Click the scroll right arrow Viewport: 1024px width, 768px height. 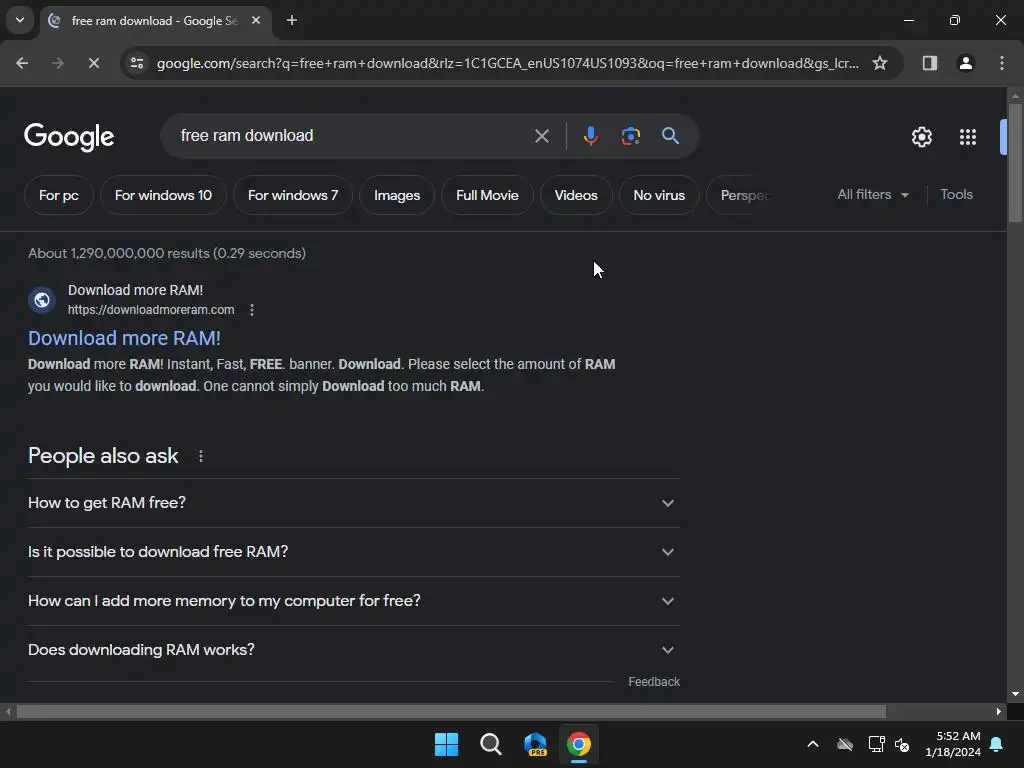tap(999, 712)
